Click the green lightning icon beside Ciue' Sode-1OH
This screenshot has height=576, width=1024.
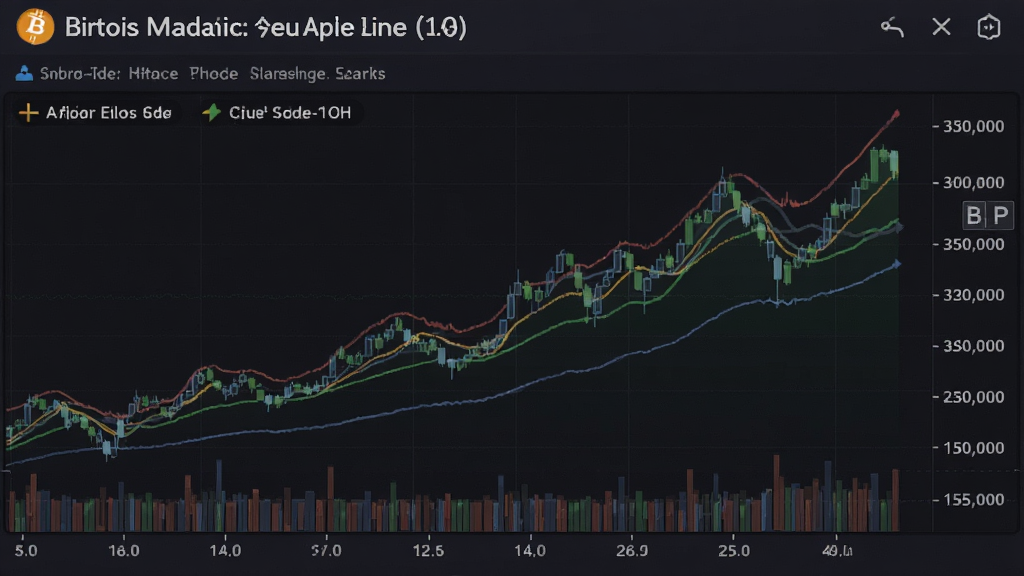[x=211, y=113]
